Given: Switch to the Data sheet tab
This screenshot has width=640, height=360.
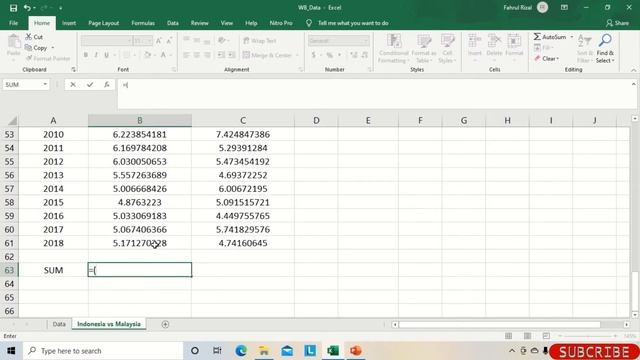Looking at the screenshot, I should [59, 324].
